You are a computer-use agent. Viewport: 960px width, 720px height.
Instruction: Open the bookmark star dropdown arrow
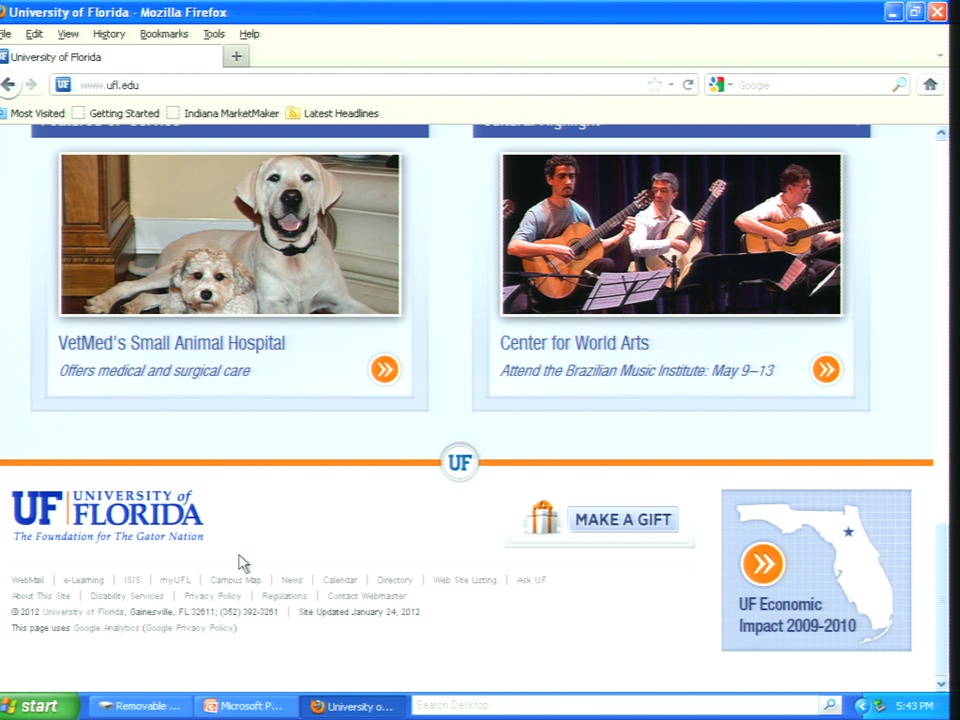pyautogui.click(x=671, y=84)
